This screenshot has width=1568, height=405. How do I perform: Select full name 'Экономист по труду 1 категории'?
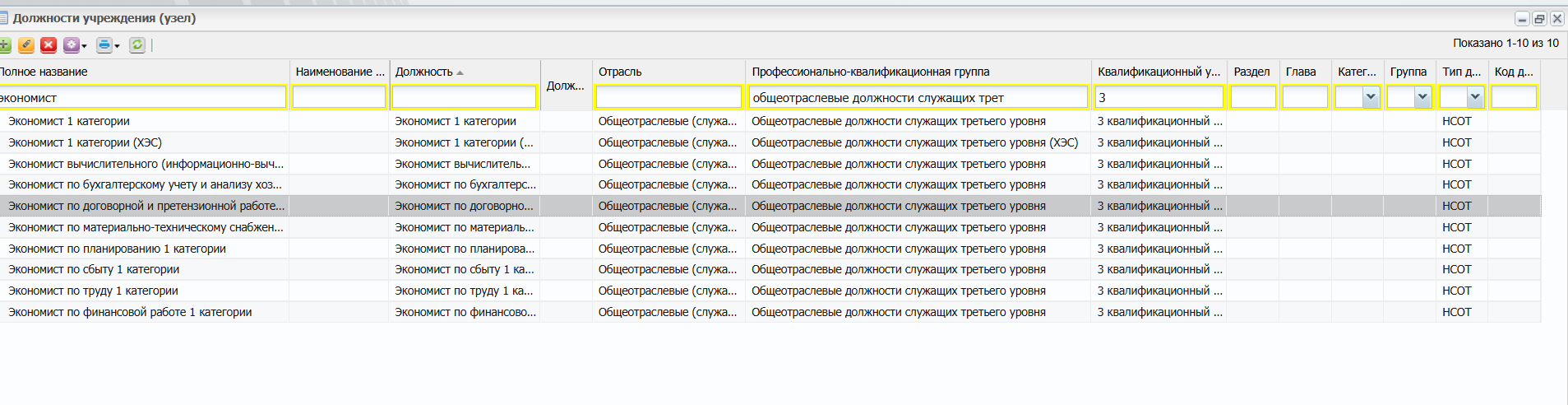[x=93, y=291]
